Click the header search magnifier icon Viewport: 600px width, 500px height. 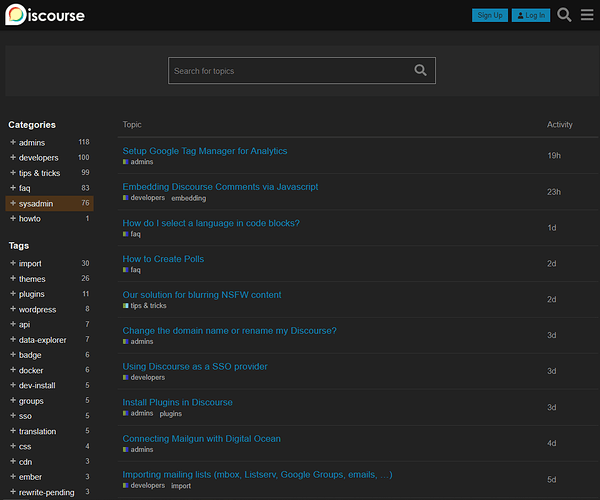click(x=564, y=15)
